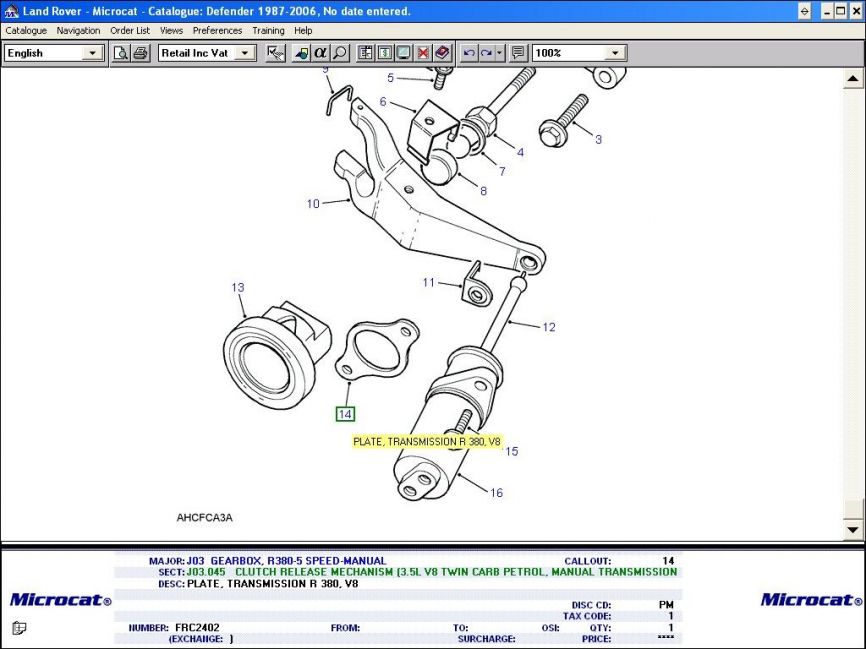Open the Retail Inc Vat price dropdown
This screenshot has height=649, width=866.
point(207,53)
